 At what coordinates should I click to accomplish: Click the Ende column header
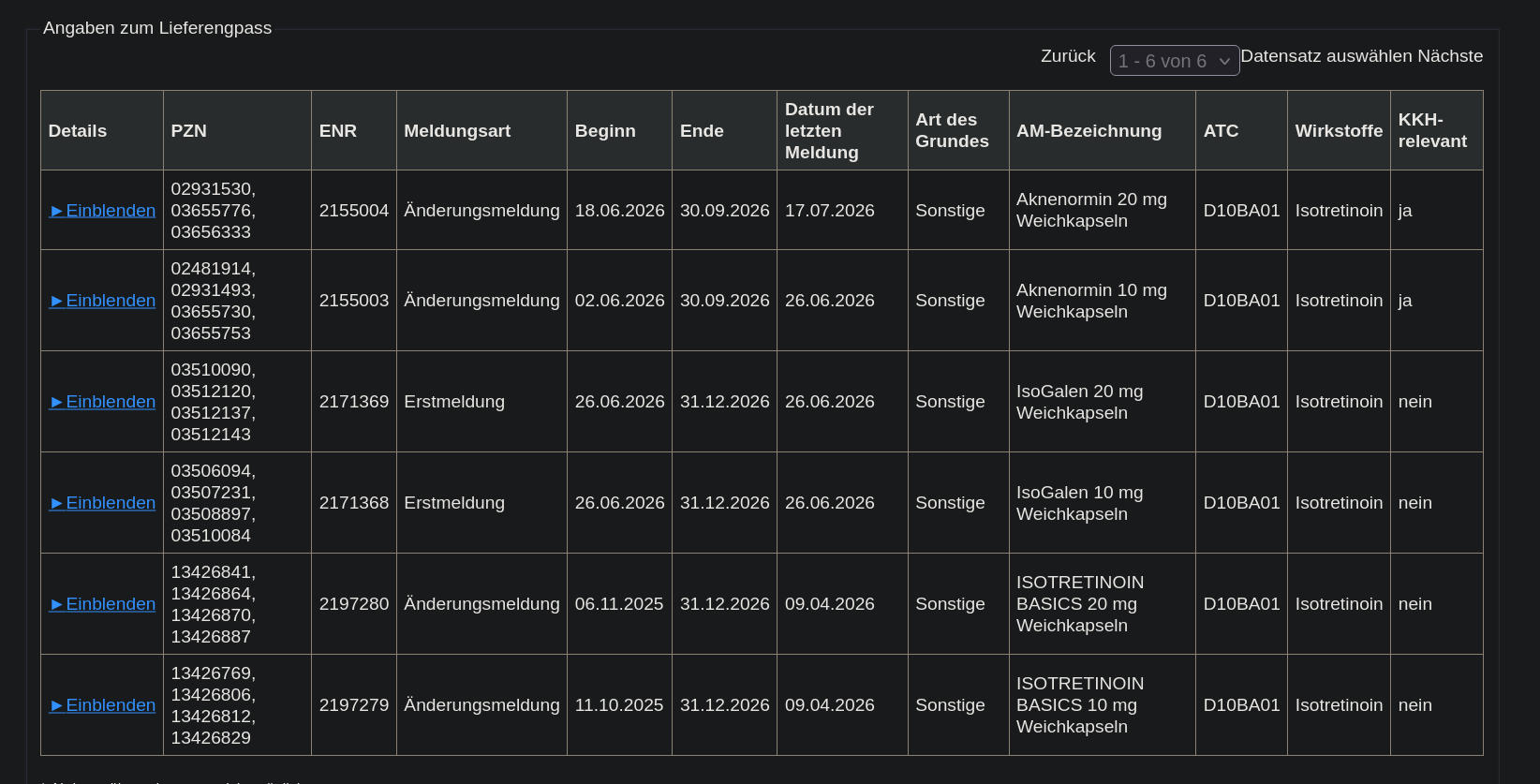(702, 131)
